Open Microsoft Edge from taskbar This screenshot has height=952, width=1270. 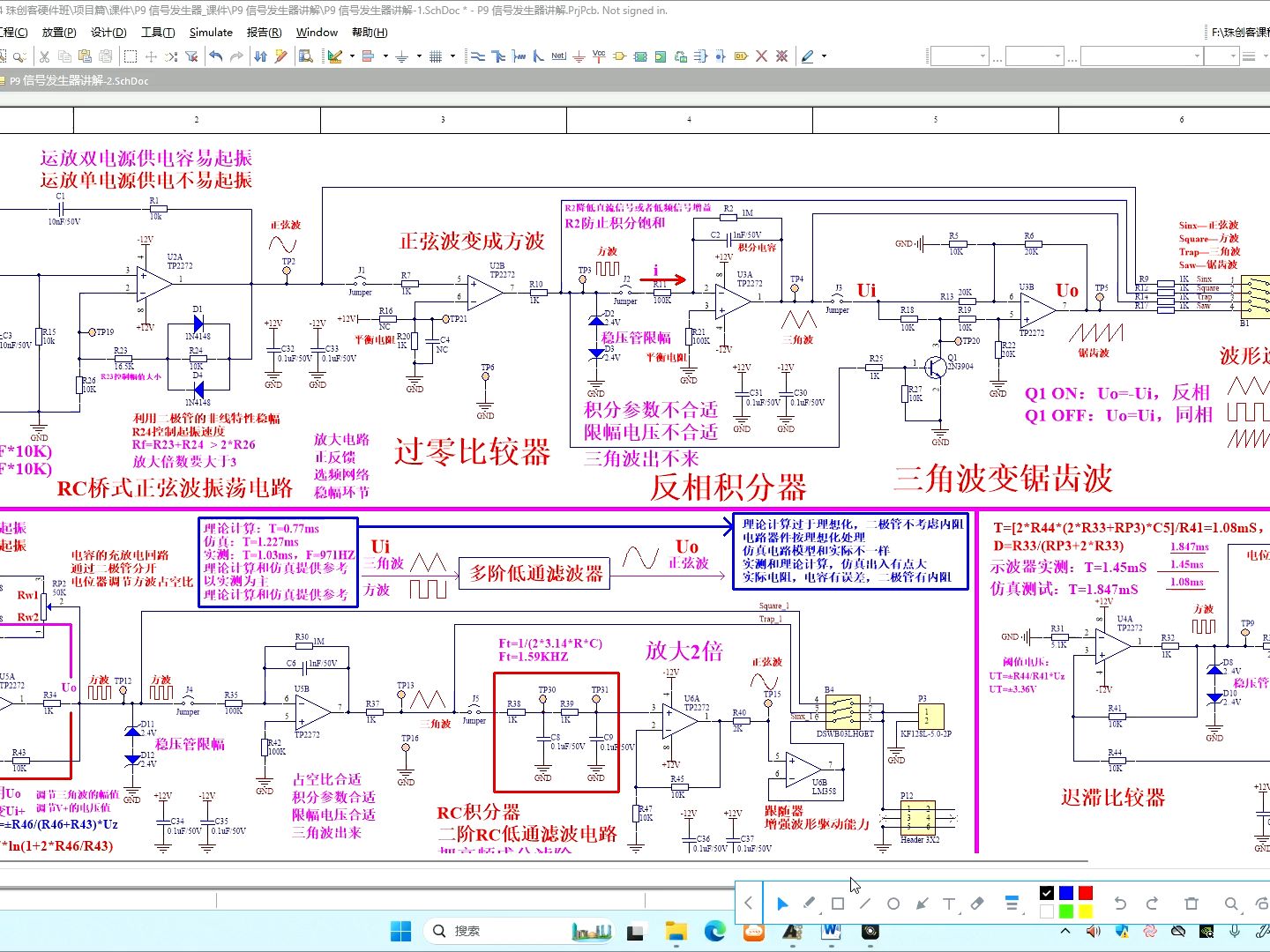(715, 931)
